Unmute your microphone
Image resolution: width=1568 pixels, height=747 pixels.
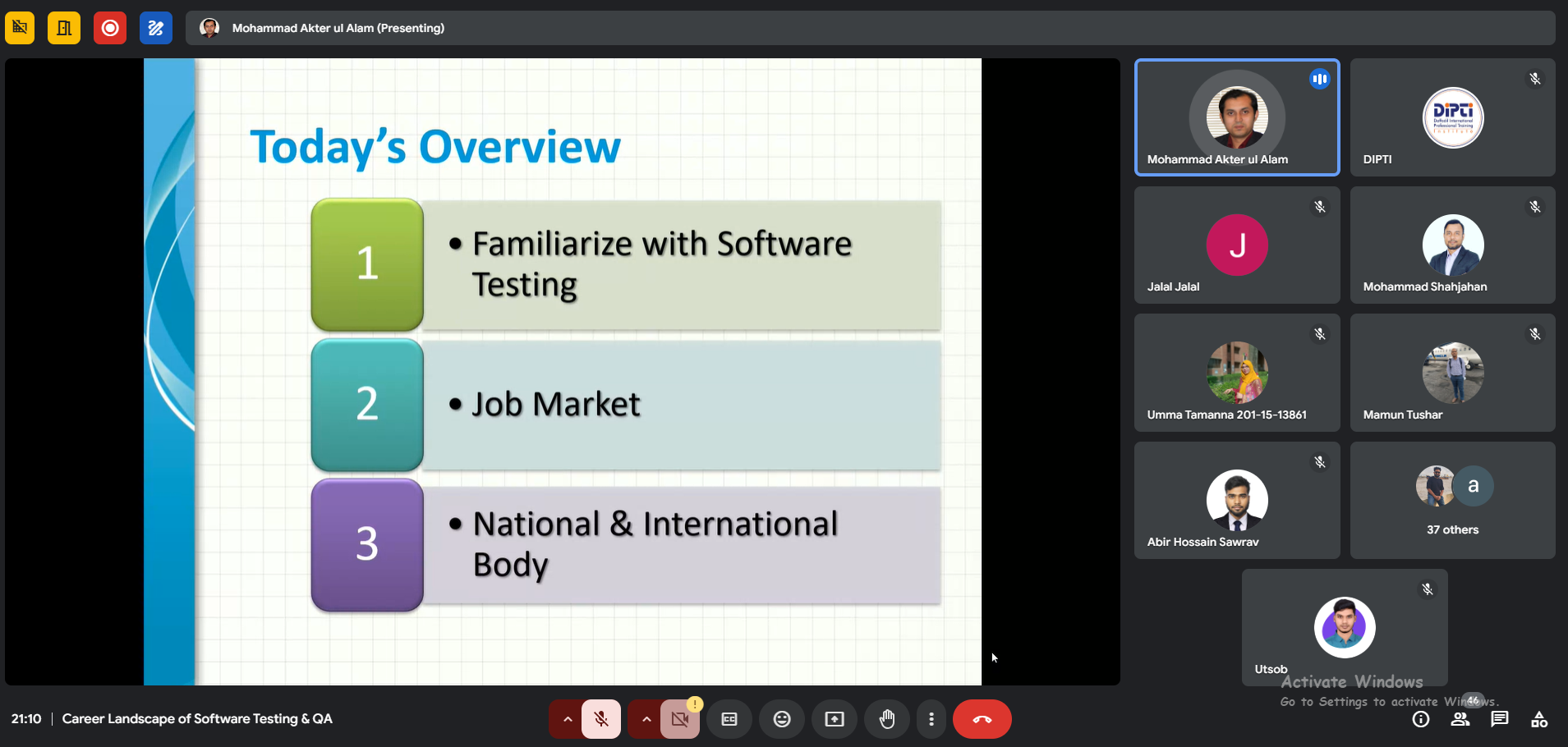click(x=601, y=719)
